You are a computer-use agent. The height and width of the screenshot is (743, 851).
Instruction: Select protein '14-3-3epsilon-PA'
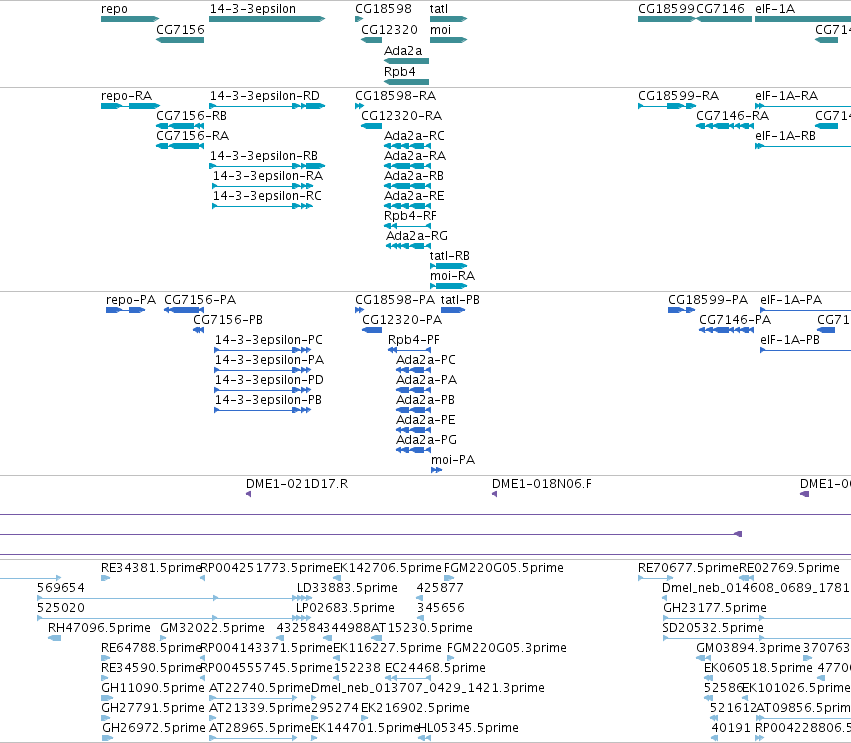(269, 360)
